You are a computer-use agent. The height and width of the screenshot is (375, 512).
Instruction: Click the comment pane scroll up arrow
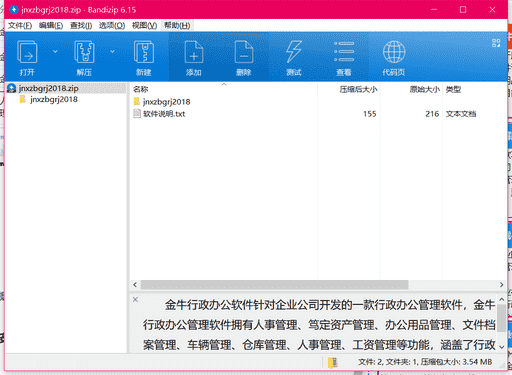(501, 299)
